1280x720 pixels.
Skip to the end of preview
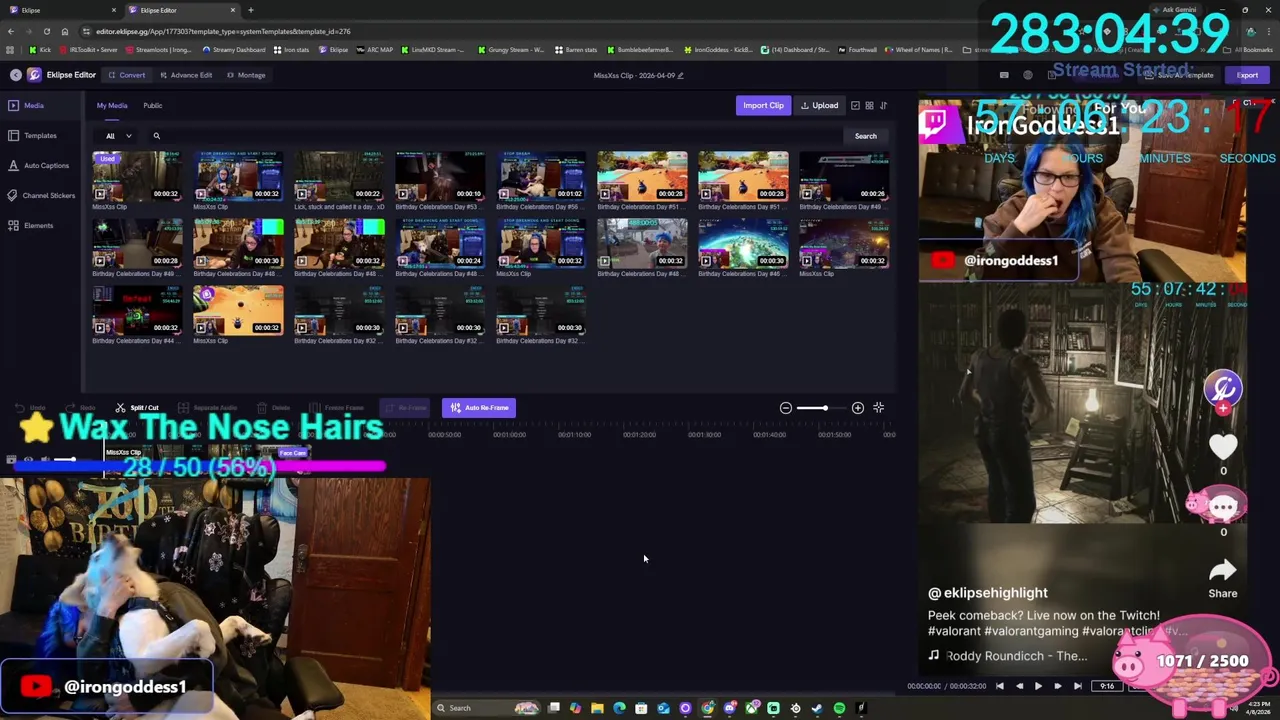click(1077, 686)
